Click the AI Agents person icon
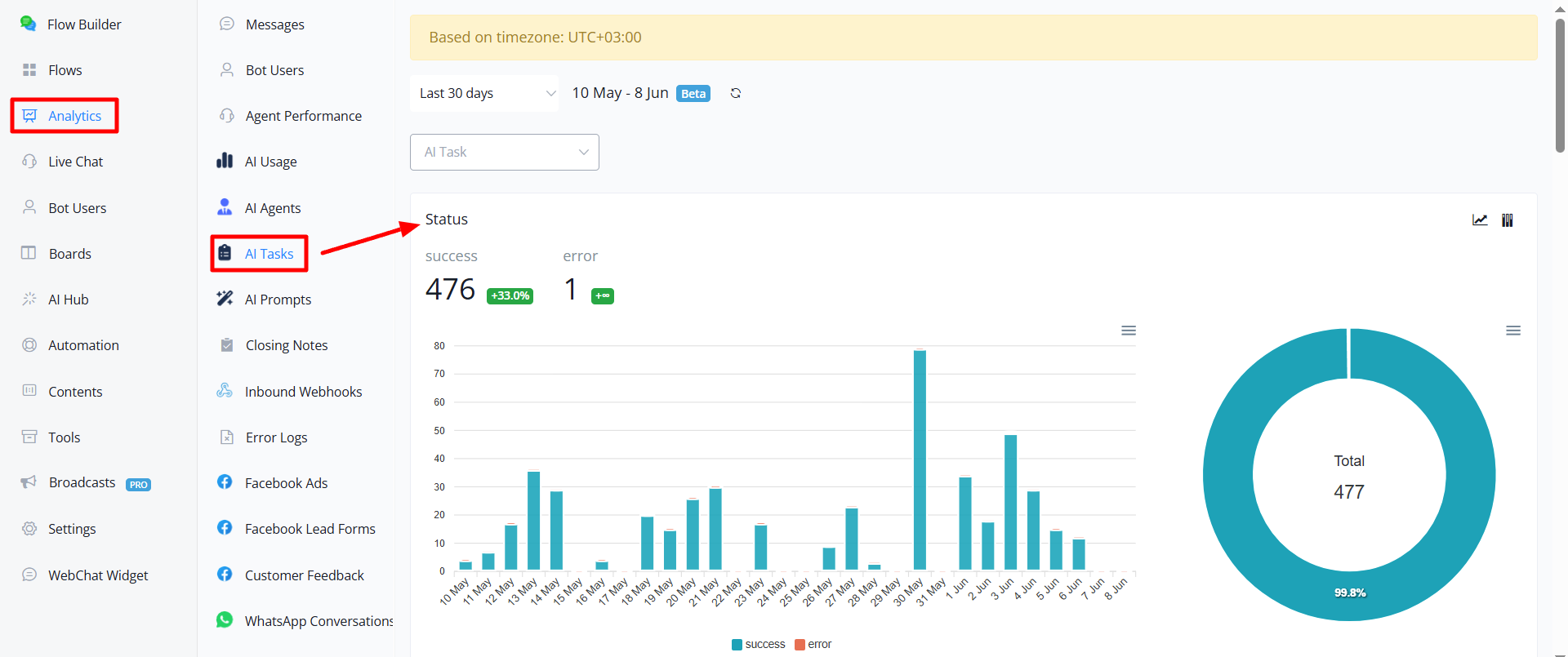 [225, 207]
